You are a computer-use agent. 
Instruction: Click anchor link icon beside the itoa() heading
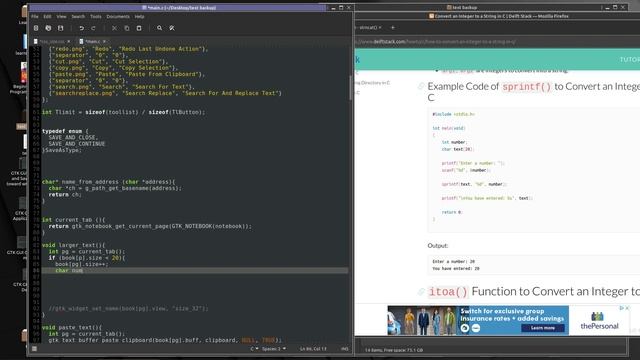click(x=421, y=291)
